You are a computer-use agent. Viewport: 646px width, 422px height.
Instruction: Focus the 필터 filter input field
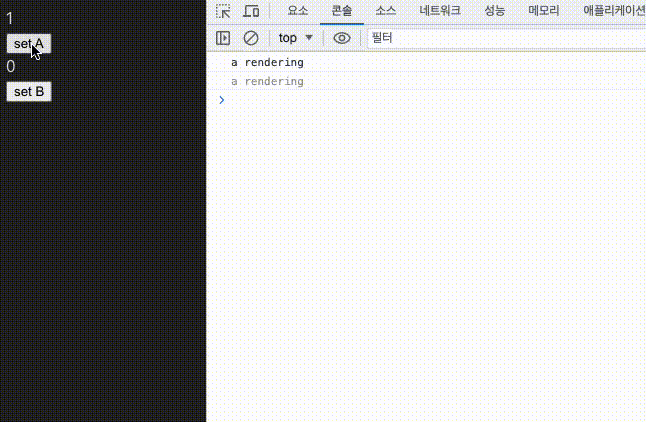pos(506,38)
